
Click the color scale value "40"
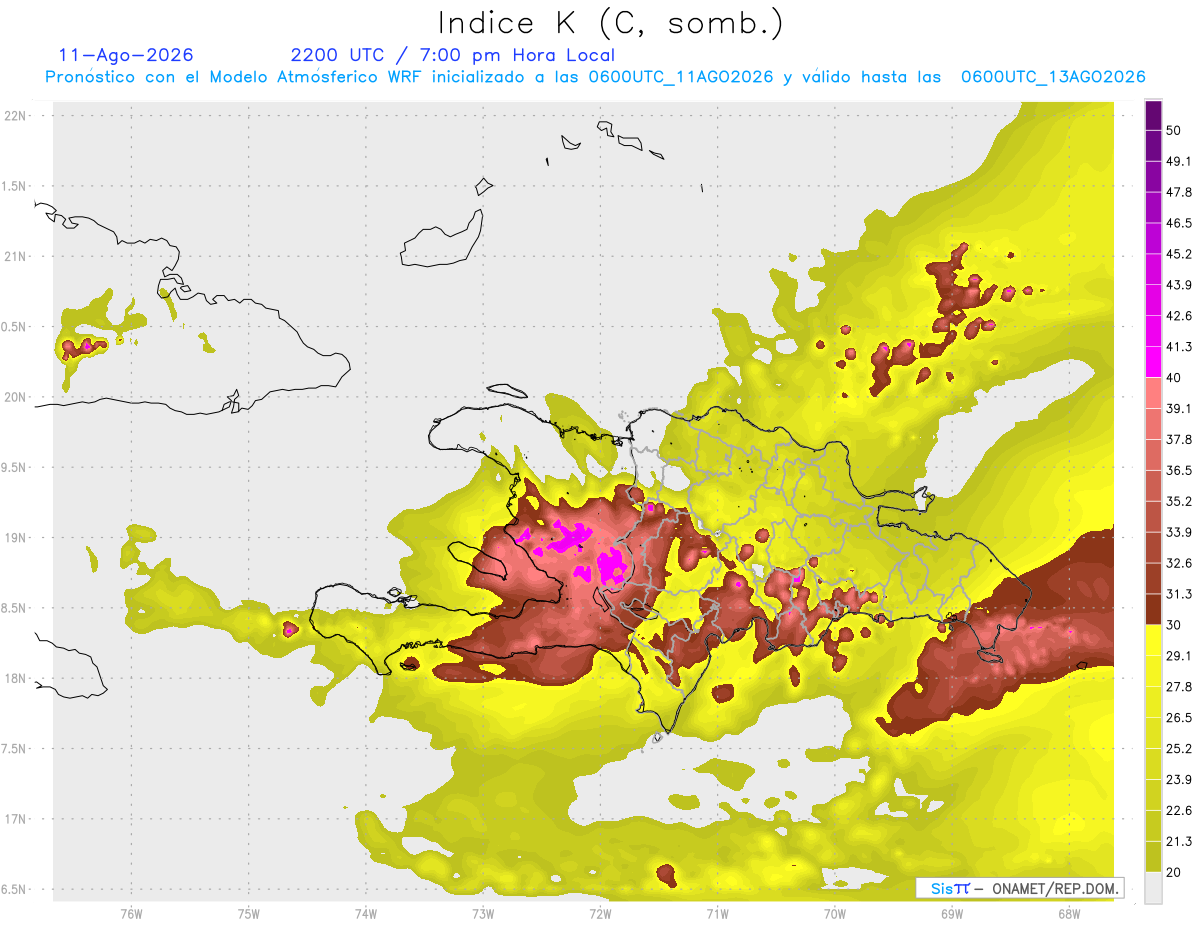point(1174,378)
